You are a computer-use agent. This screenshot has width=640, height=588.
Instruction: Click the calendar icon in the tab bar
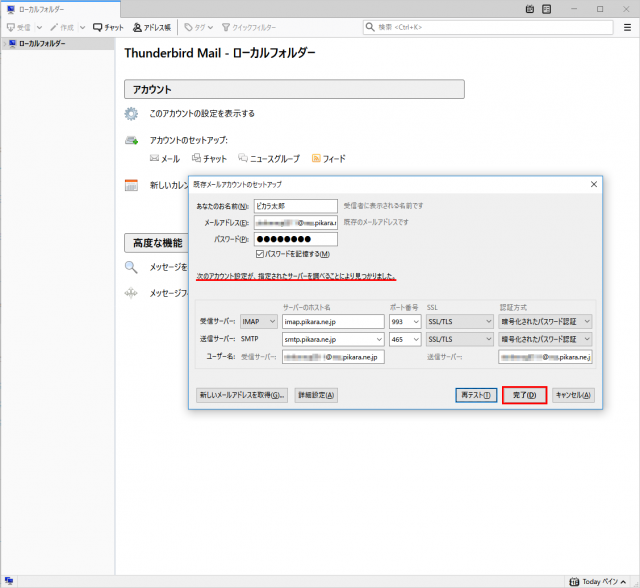[x=529, y=9]
